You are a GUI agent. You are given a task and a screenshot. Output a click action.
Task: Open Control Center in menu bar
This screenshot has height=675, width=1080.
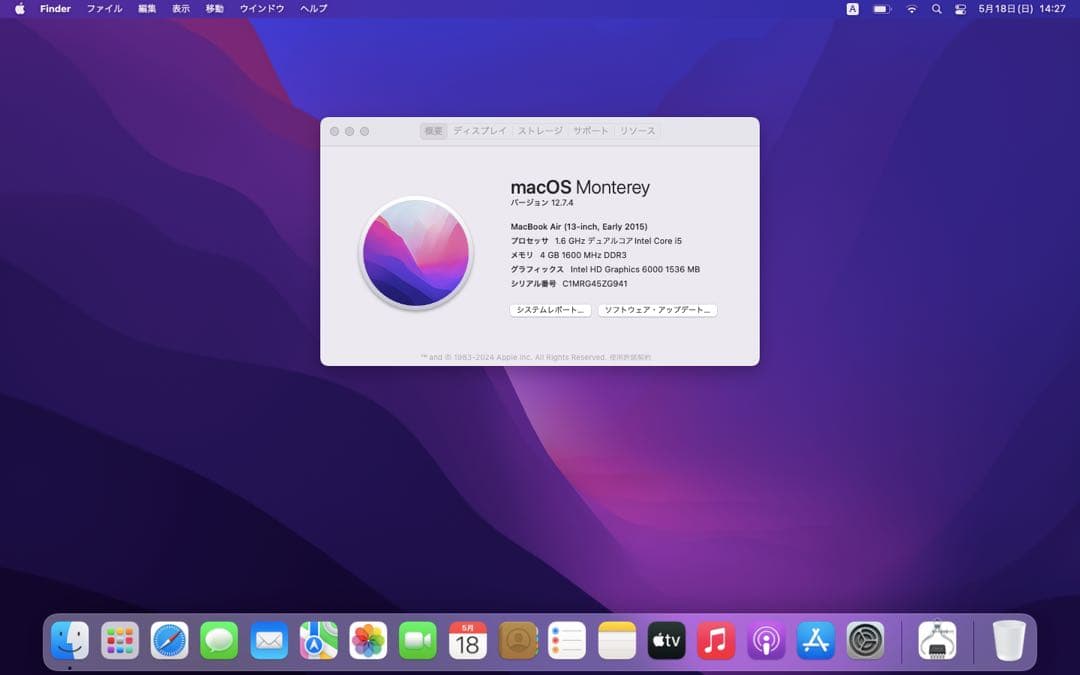pos(960,9)
